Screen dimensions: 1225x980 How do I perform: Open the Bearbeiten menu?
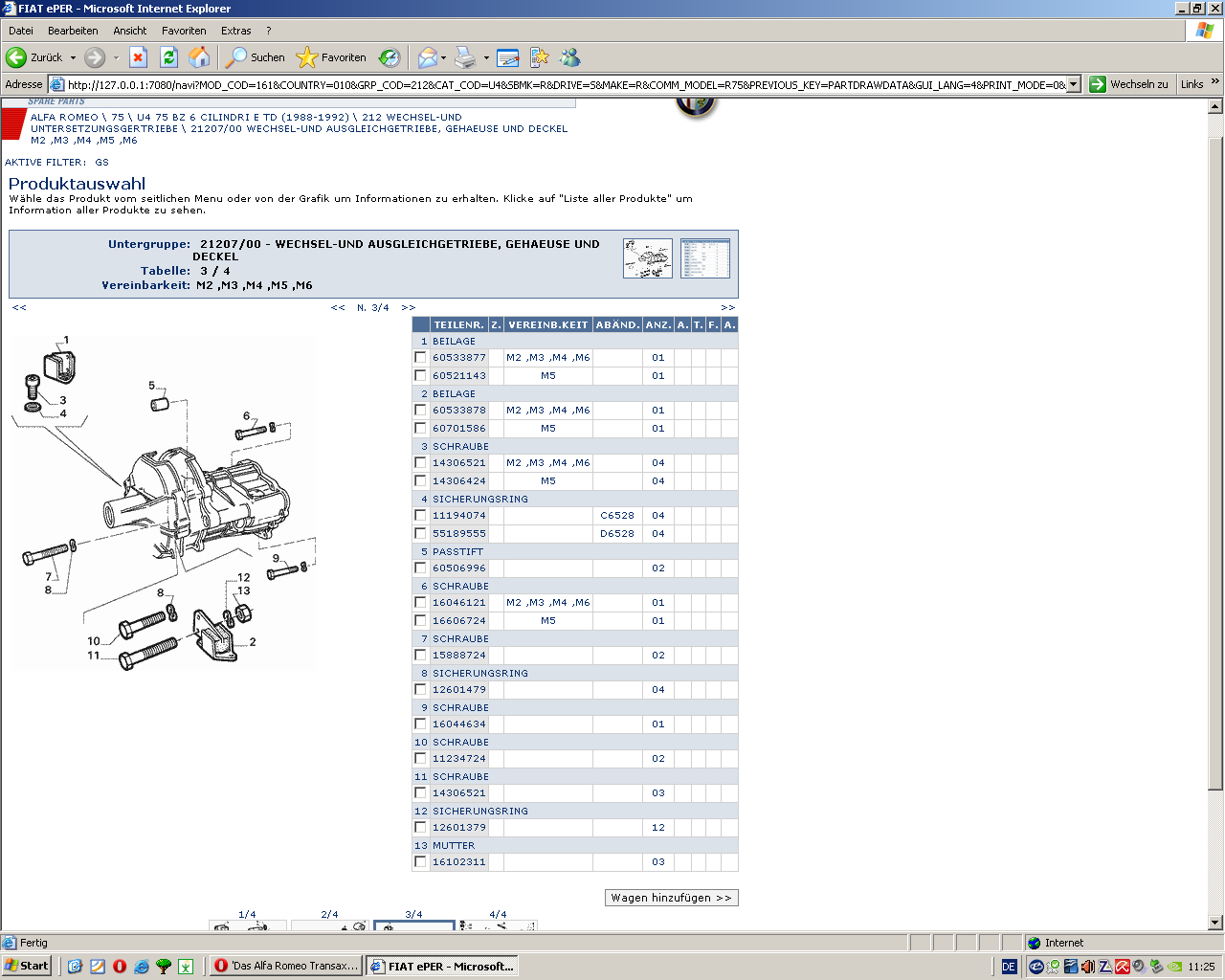(73, 31)
